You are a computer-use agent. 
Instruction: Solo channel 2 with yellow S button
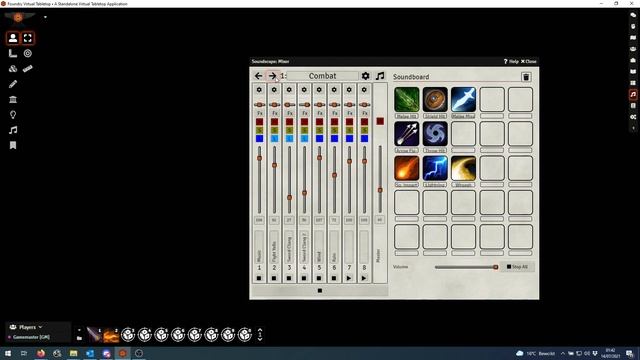tap(274, 130)
